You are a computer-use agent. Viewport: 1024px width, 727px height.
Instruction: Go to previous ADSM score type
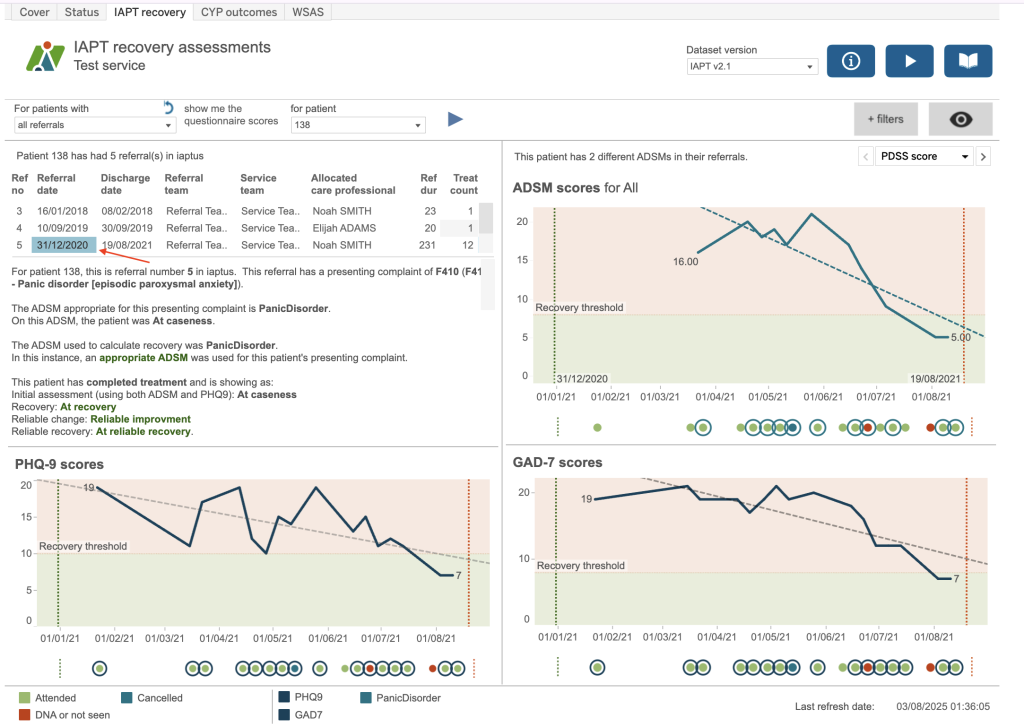tap(866, 157)
